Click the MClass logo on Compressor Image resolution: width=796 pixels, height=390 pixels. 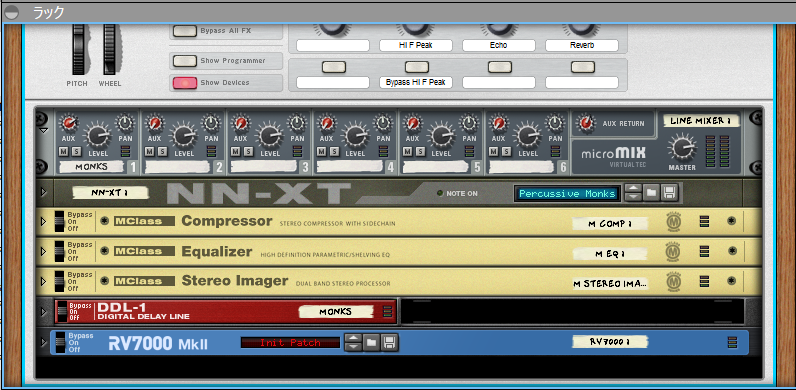coord(145,221)
